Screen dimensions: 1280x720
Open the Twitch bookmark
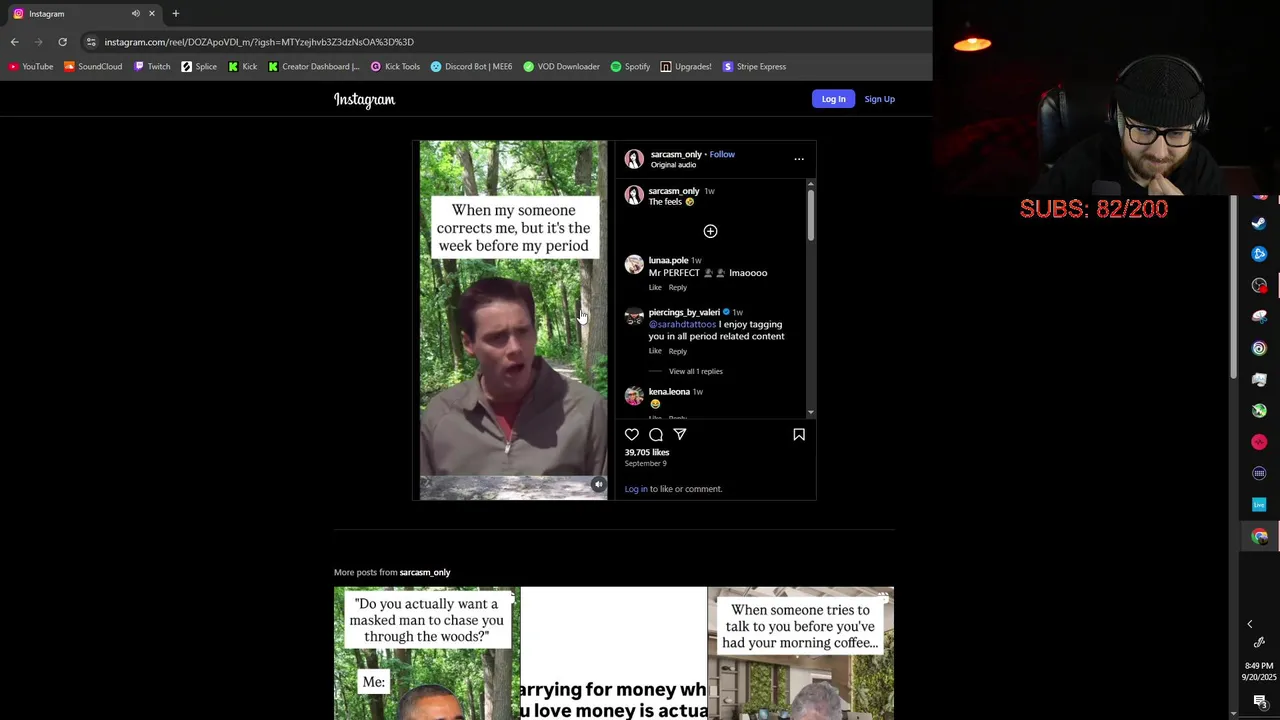(x=152, y=66)
